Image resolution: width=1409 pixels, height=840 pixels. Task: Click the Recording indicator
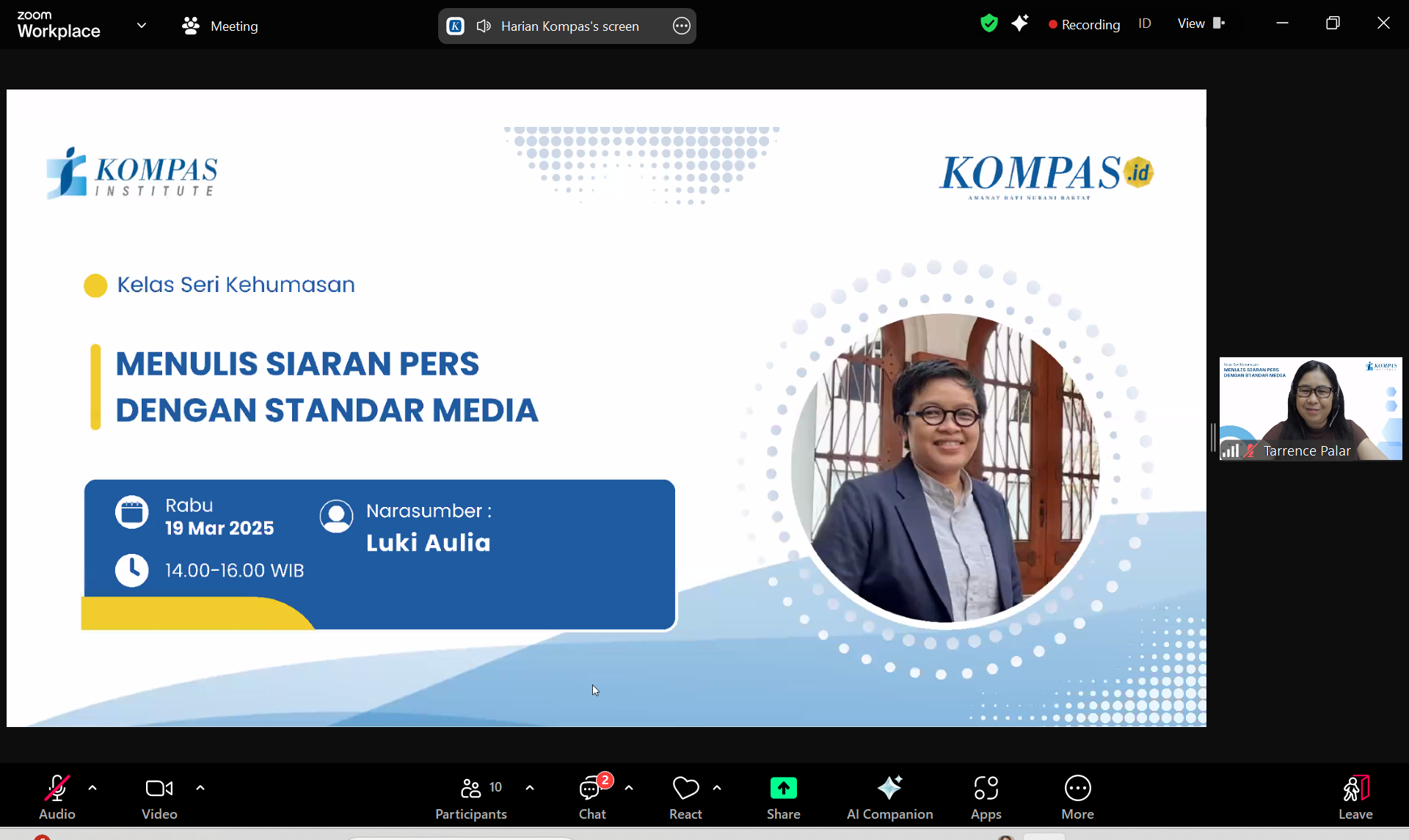(1084, 24)
